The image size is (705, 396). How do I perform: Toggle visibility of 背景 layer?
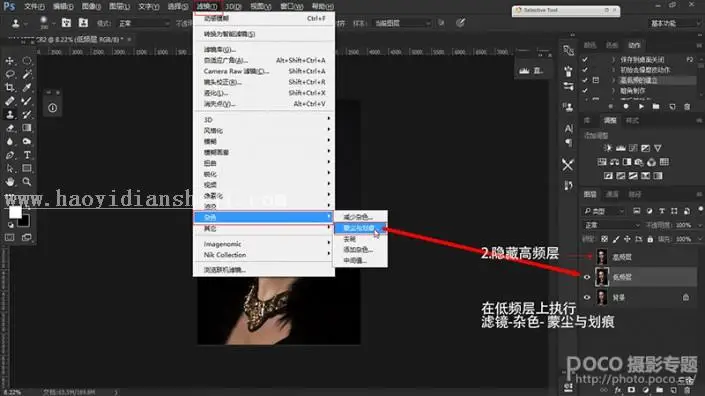pos(587,297)
